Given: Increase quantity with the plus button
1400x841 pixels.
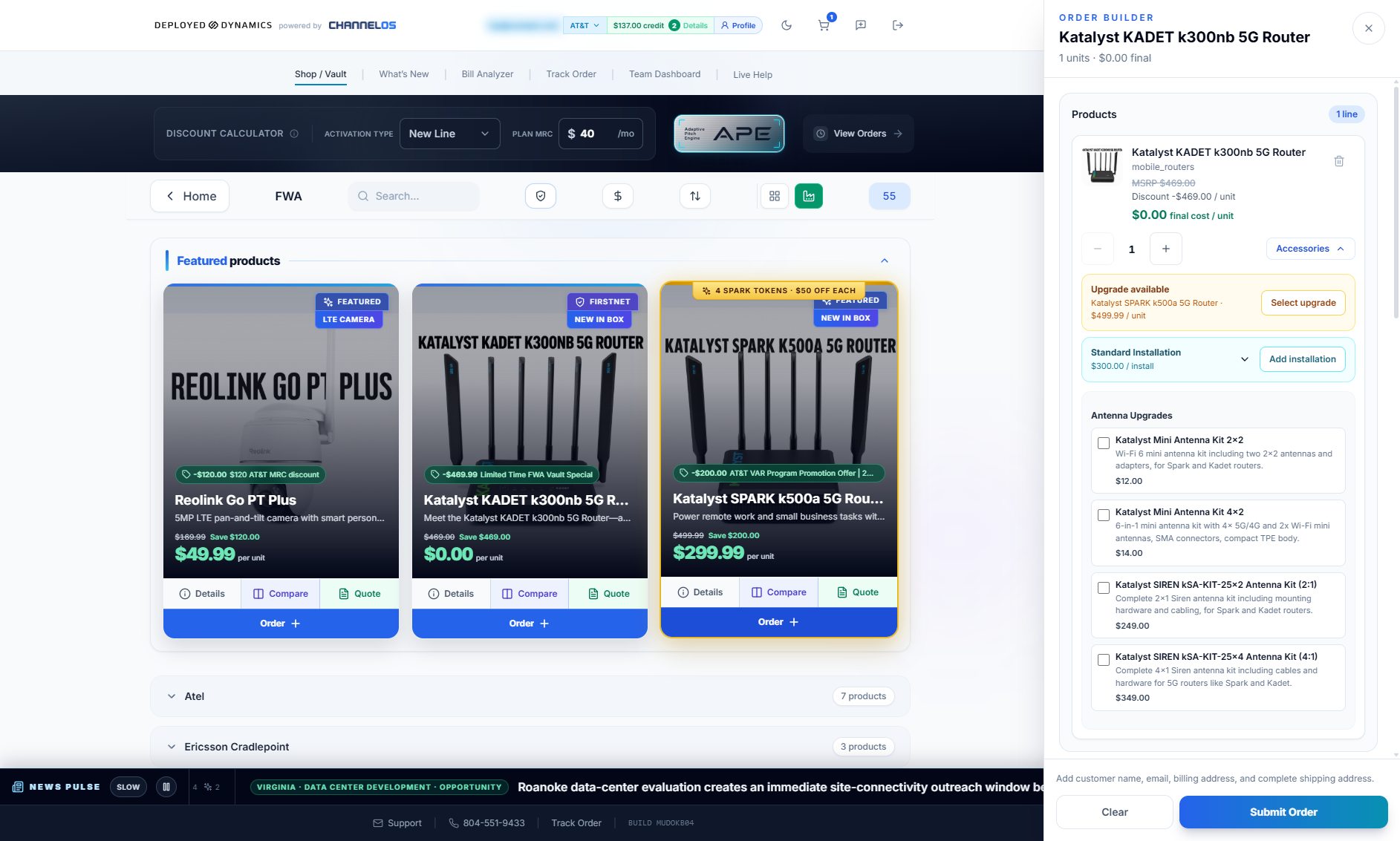Looking at the screenshot, I should (x=1166, y=249).
